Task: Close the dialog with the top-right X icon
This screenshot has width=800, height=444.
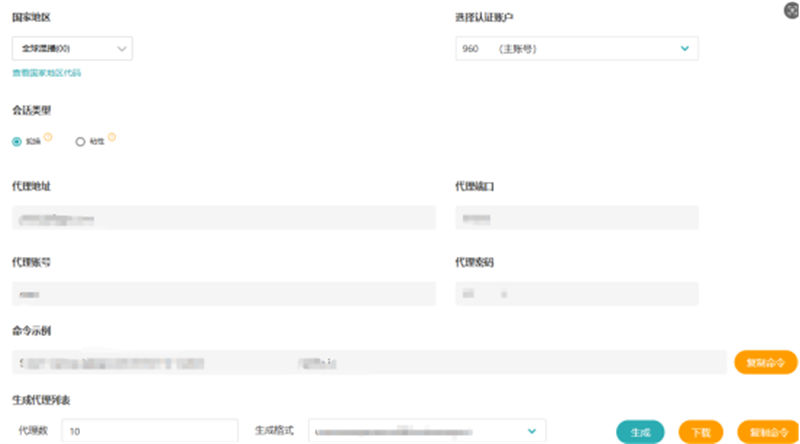Action: point(792,9)
